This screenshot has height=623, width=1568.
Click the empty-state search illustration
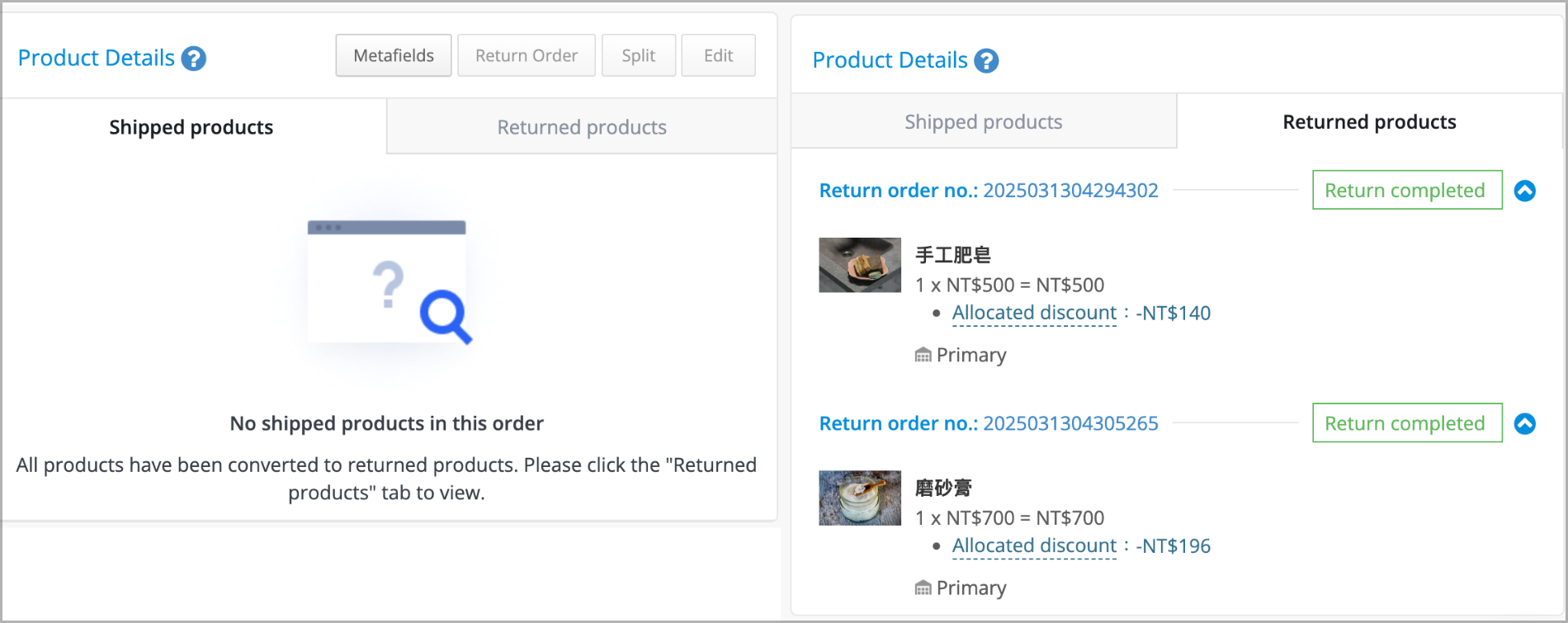click(x=388, y=281)
